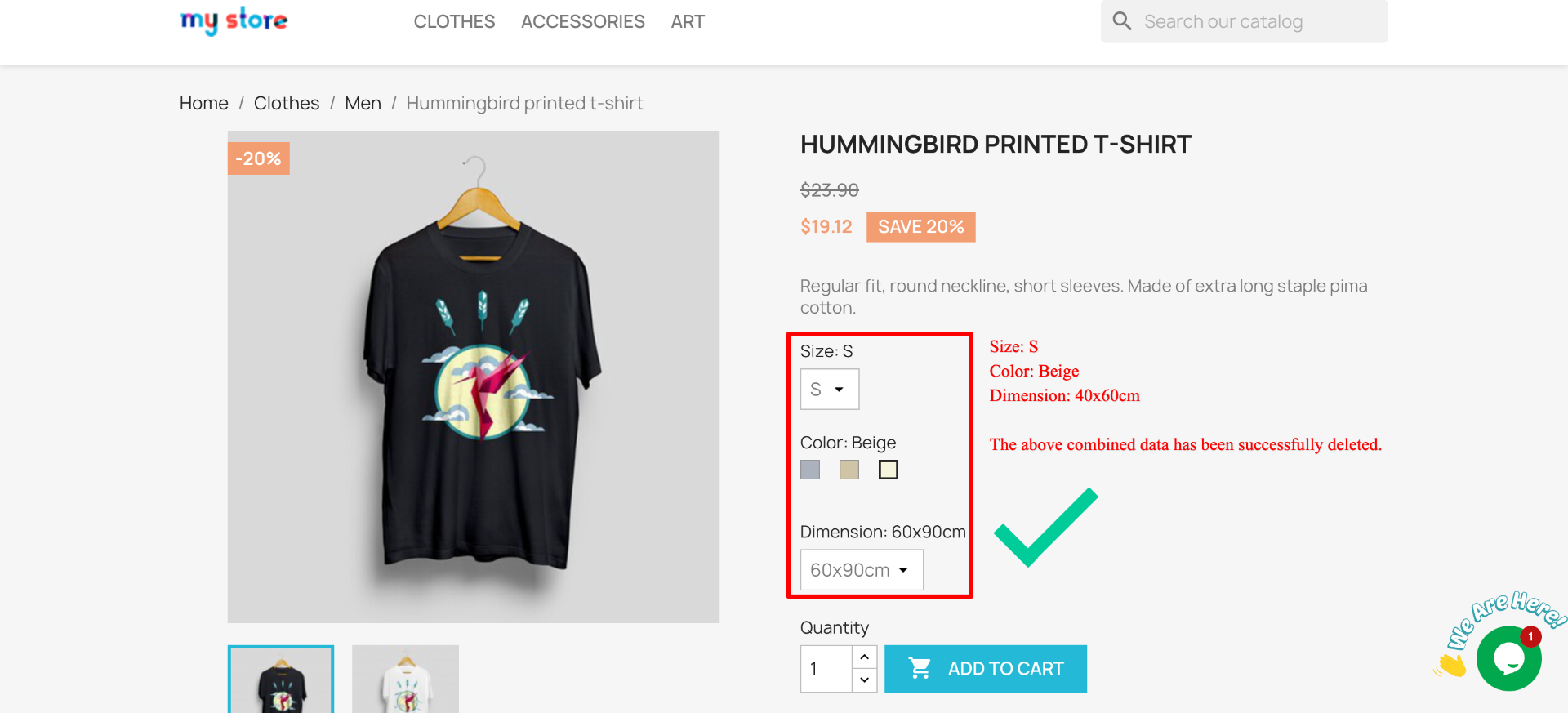Click the waving hand We Are Here icon
This screenshot has height=713, width=1568.
1452,666
